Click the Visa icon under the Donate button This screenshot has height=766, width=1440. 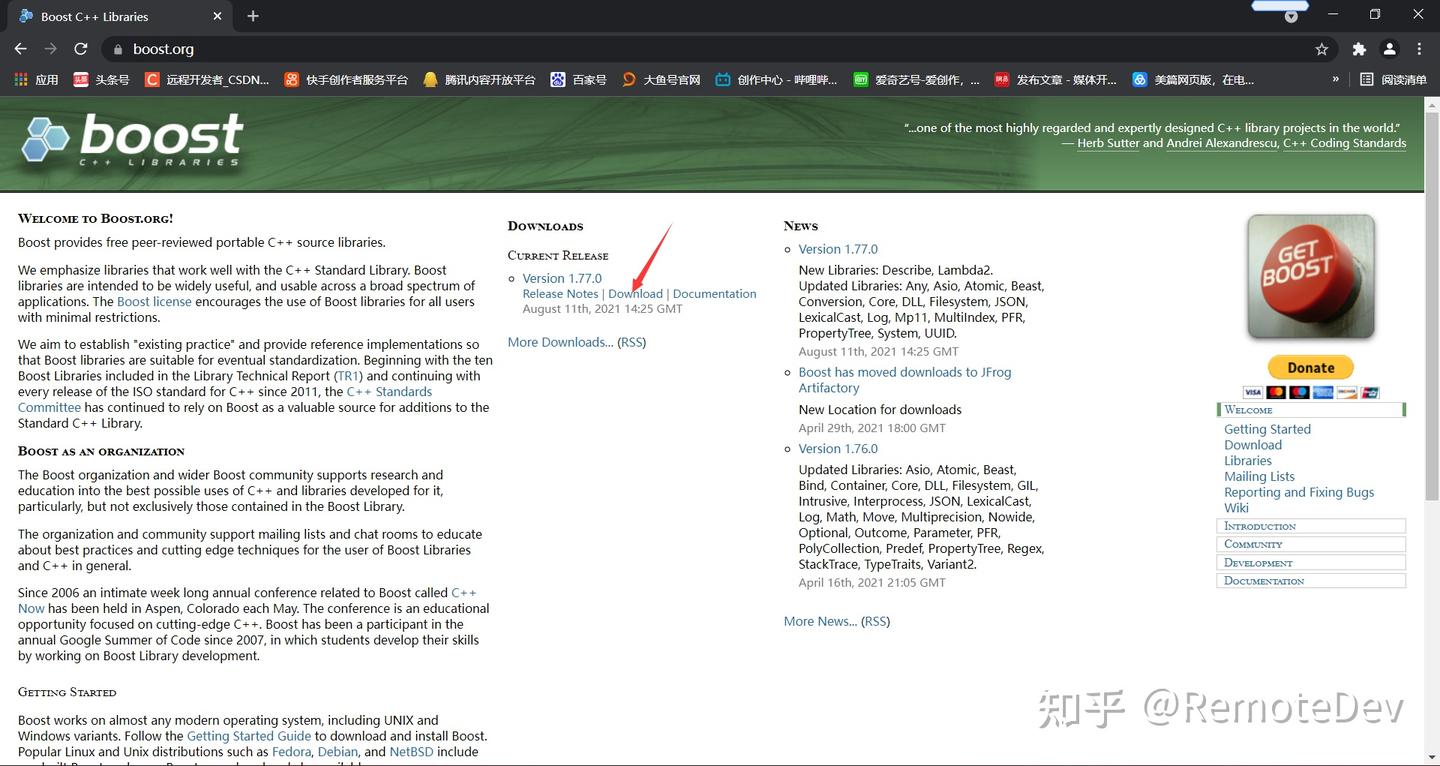click(1253, 391)
